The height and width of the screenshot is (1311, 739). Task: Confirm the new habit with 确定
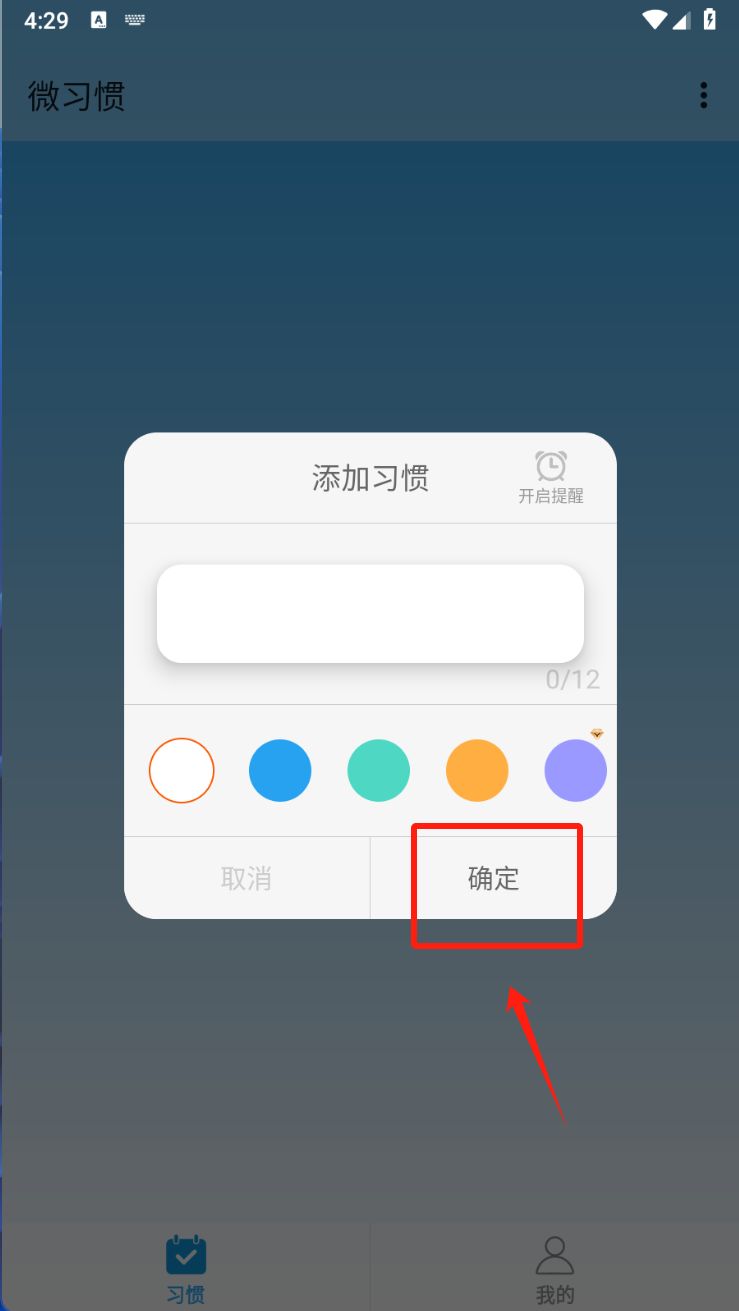[494, 878]
